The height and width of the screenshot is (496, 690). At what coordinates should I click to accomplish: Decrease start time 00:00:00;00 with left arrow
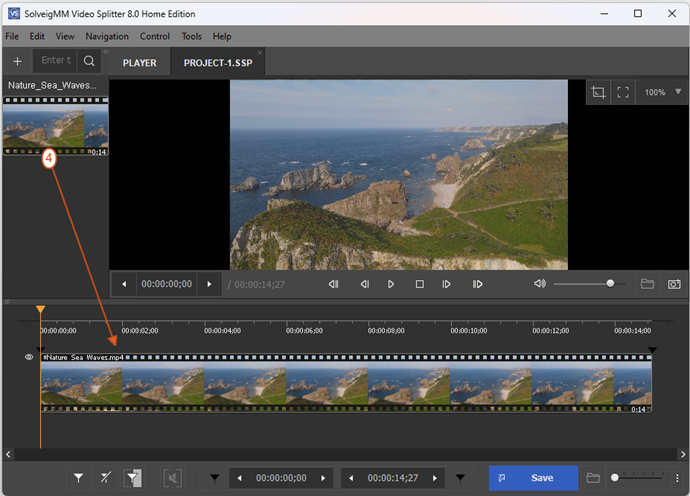pos(239,478)
